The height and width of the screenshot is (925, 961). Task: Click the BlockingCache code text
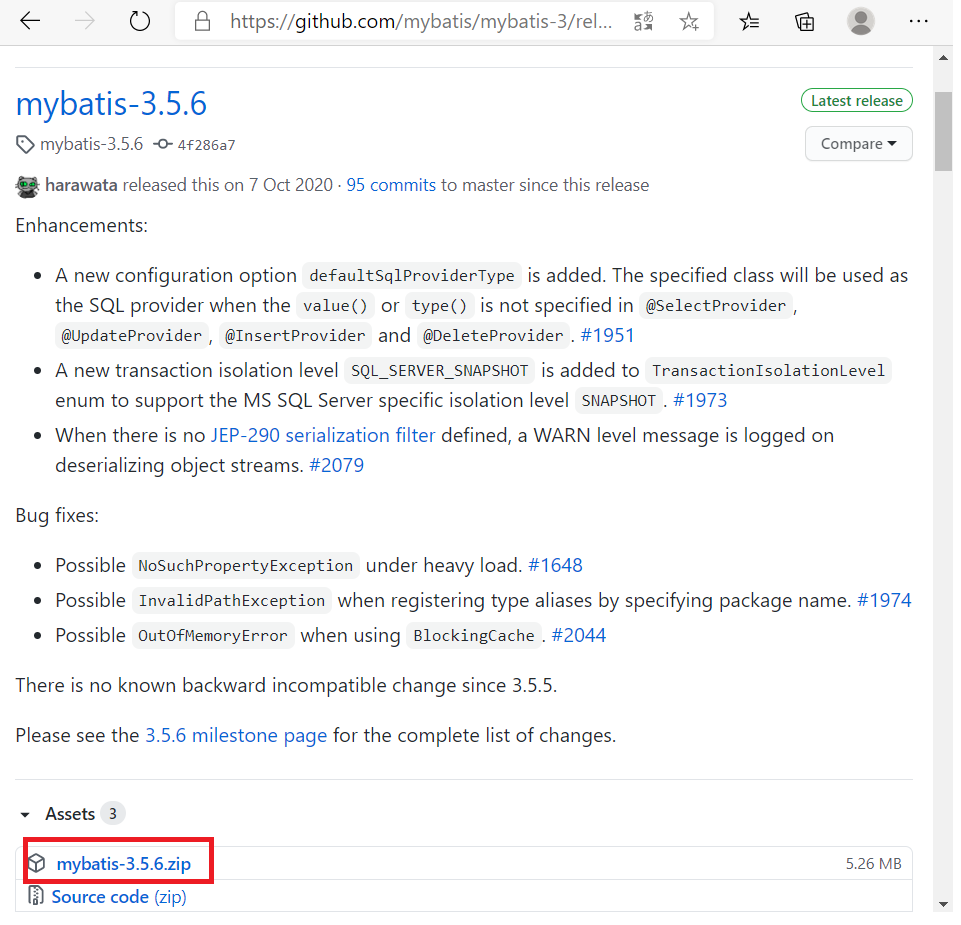(474, 636)
